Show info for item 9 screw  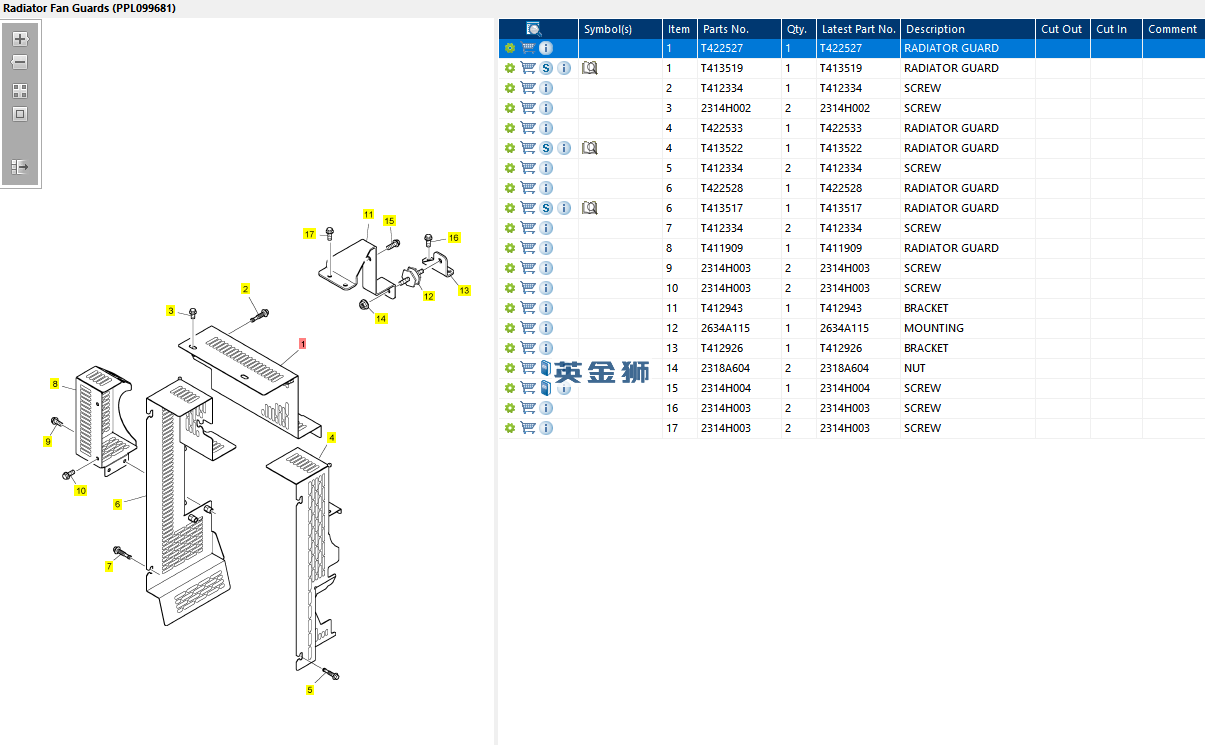546,268
